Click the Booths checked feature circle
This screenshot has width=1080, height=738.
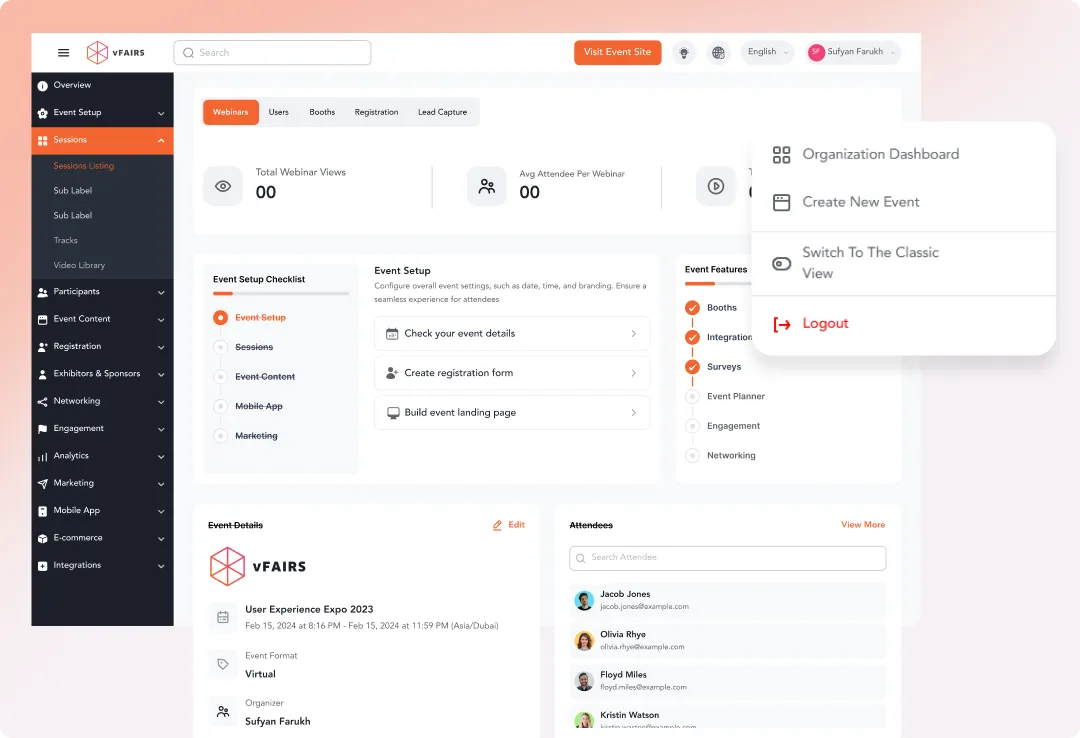coord(692,308)
